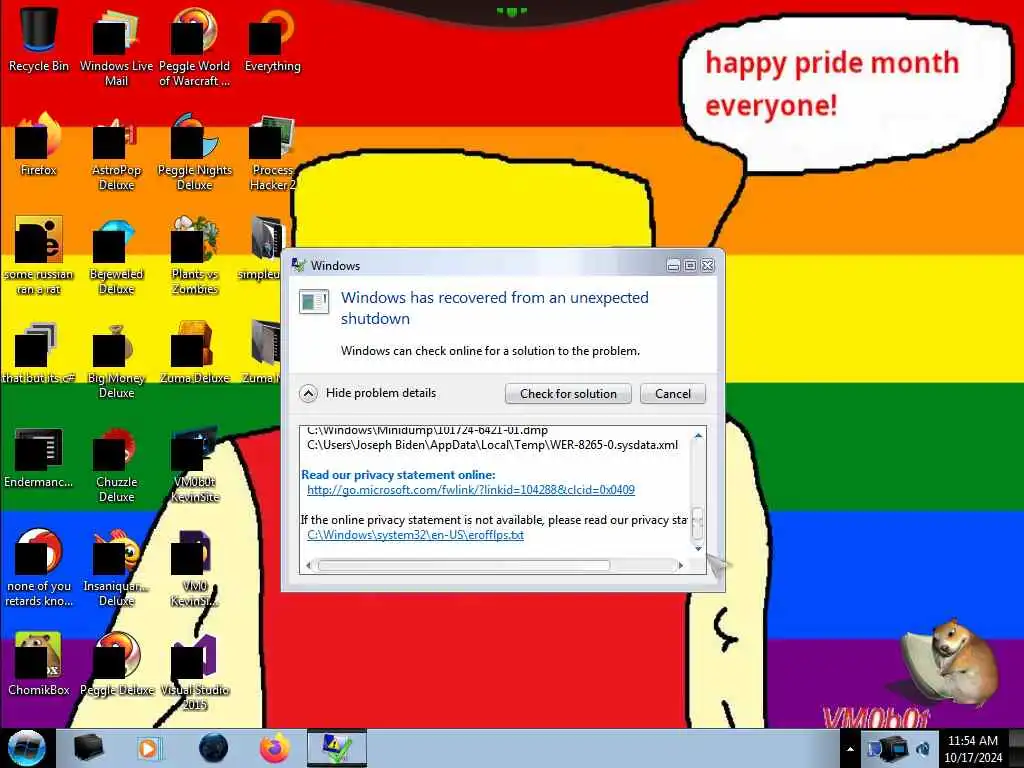Close the Windows recovery dialog
The width and height of the screenshot is (1024, 768).
[707, 265]
